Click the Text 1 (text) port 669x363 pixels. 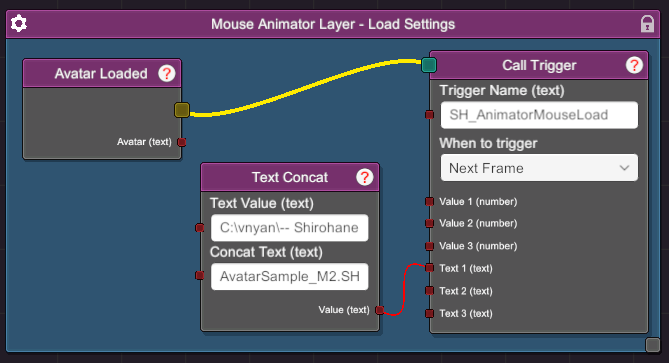430,268
